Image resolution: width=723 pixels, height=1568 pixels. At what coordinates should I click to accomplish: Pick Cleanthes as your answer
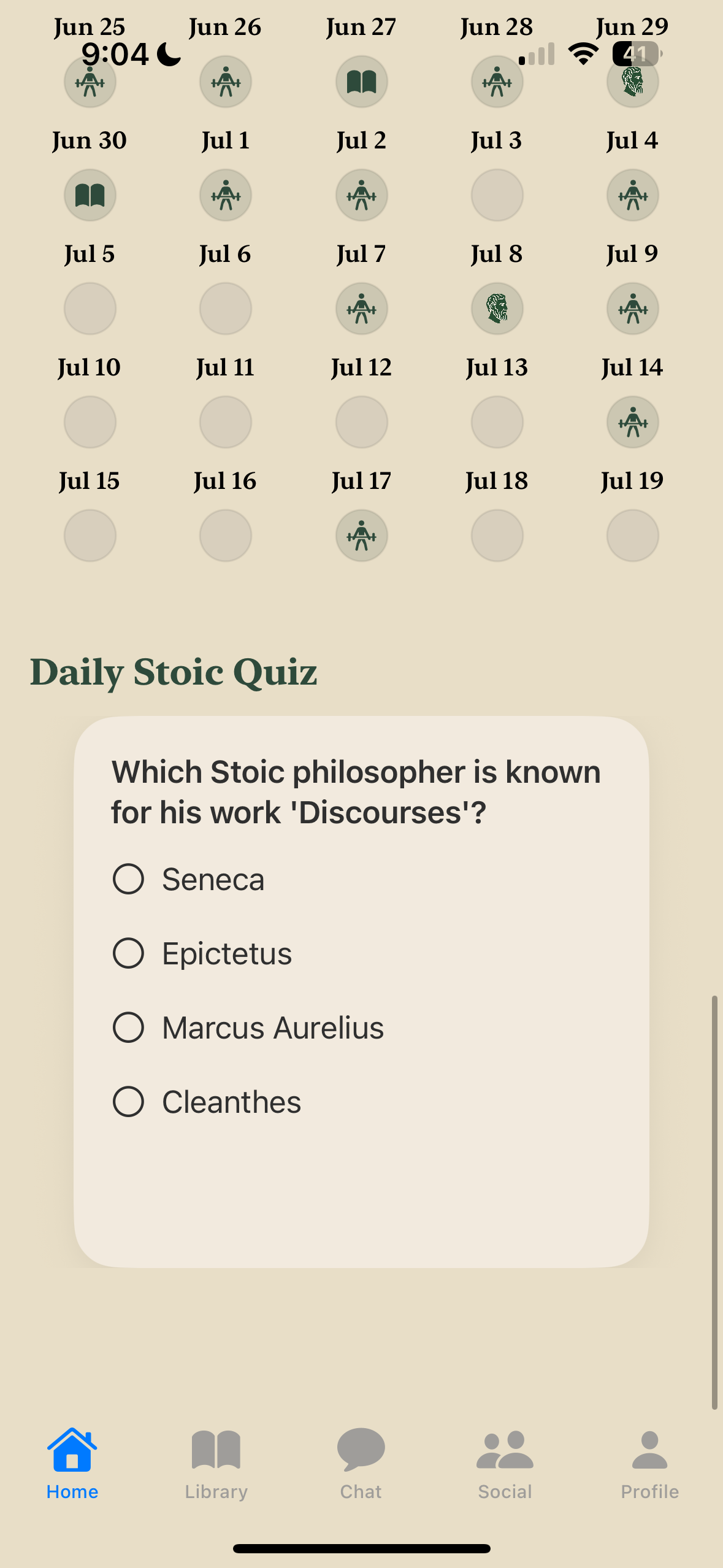click(x=128, y=1101)
